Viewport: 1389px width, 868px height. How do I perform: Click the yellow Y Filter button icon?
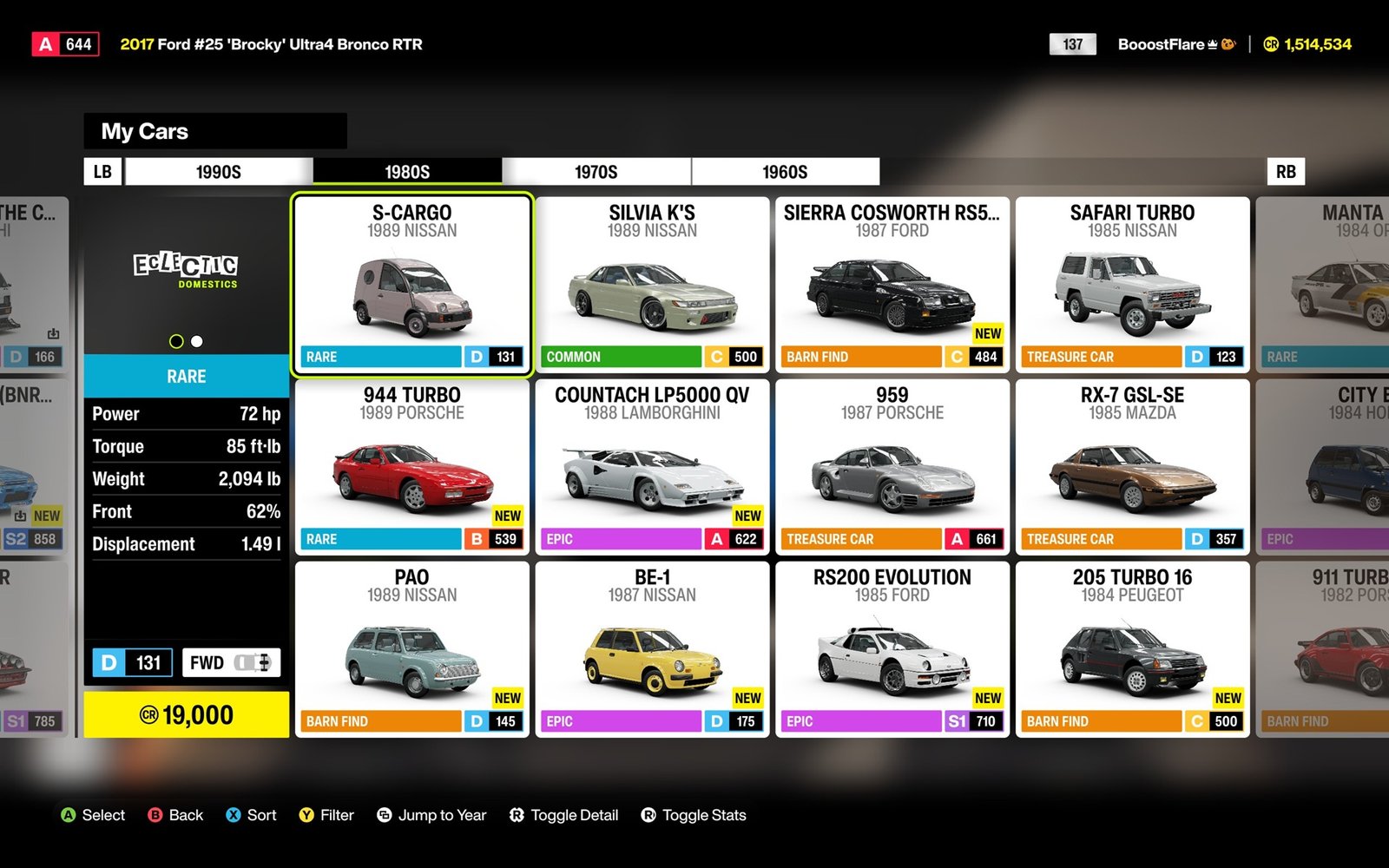(x=306, y=815)
